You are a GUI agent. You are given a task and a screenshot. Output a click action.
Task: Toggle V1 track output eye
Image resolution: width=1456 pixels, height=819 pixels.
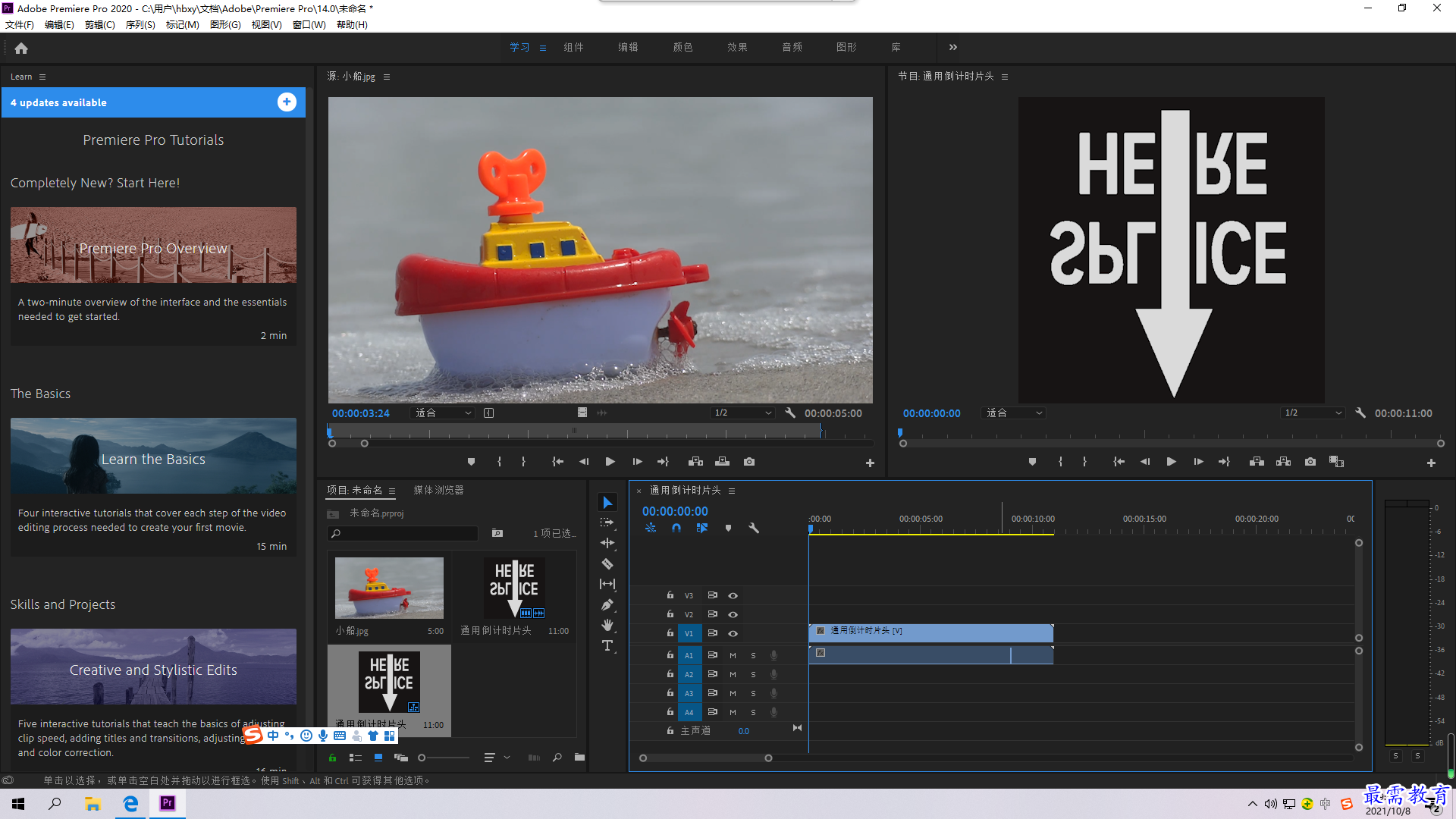(x=733, y=633)
